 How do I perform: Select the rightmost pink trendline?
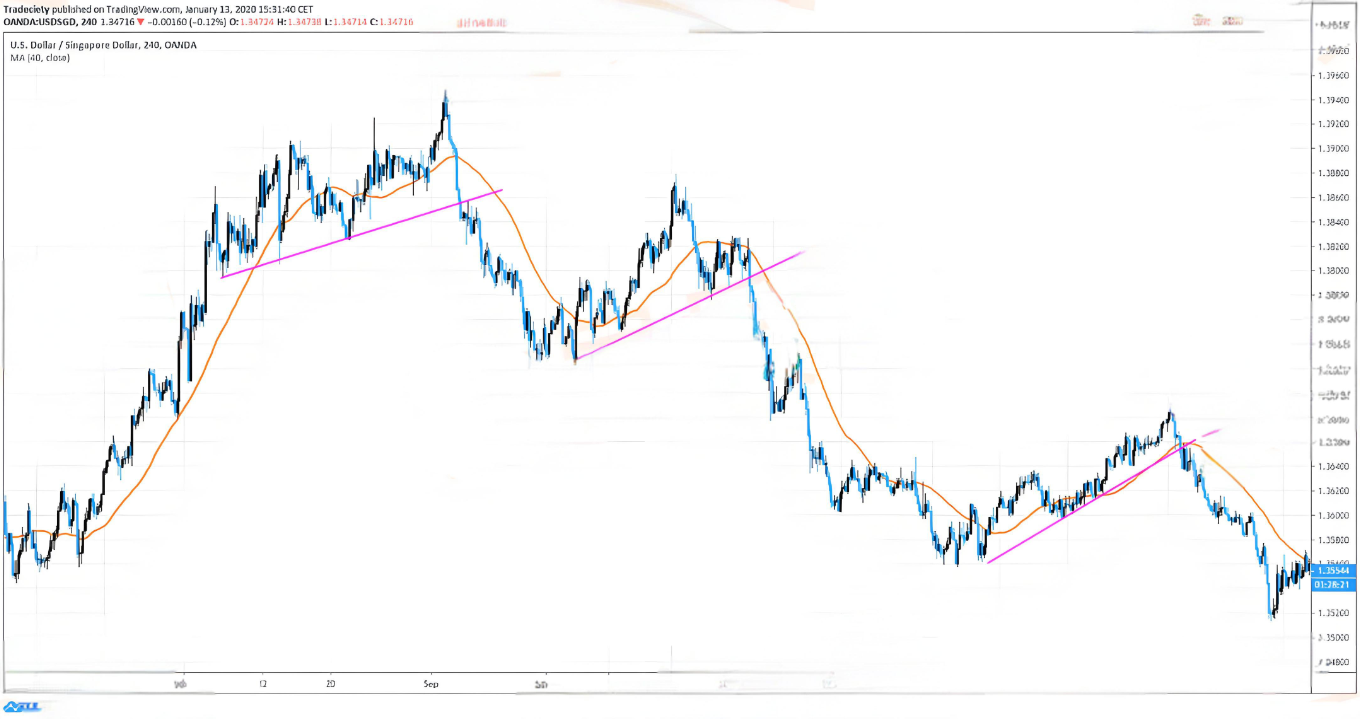(1100, 495)
